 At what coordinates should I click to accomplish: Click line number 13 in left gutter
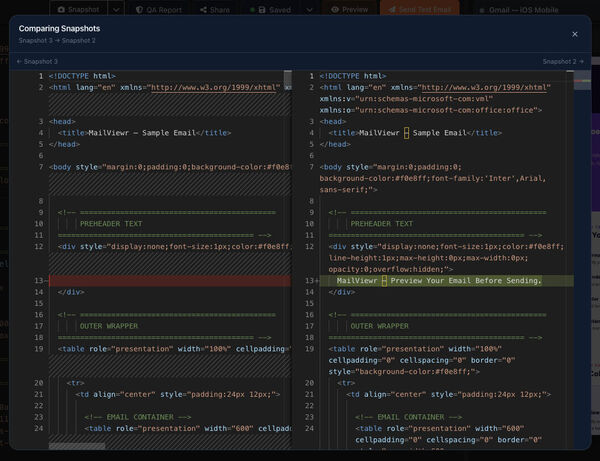click(39, 281)
